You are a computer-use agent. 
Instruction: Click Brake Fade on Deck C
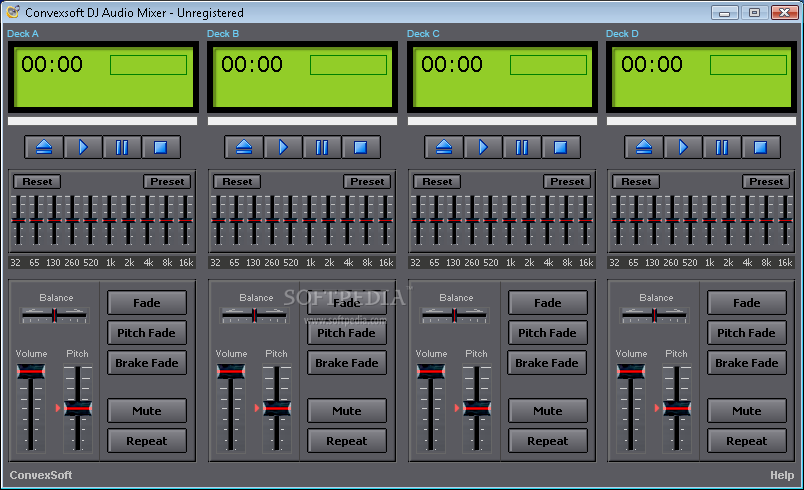pyautogui.click(x=547, y=362)
